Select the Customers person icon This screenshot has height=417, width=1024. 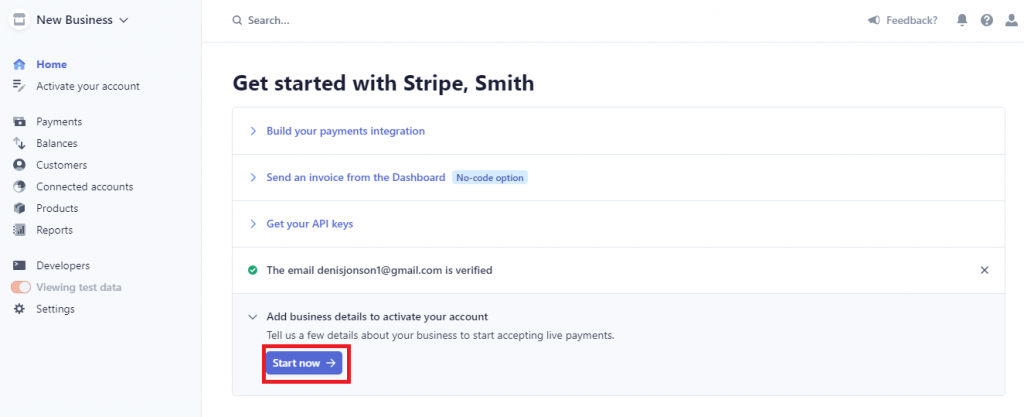point(20,165)
